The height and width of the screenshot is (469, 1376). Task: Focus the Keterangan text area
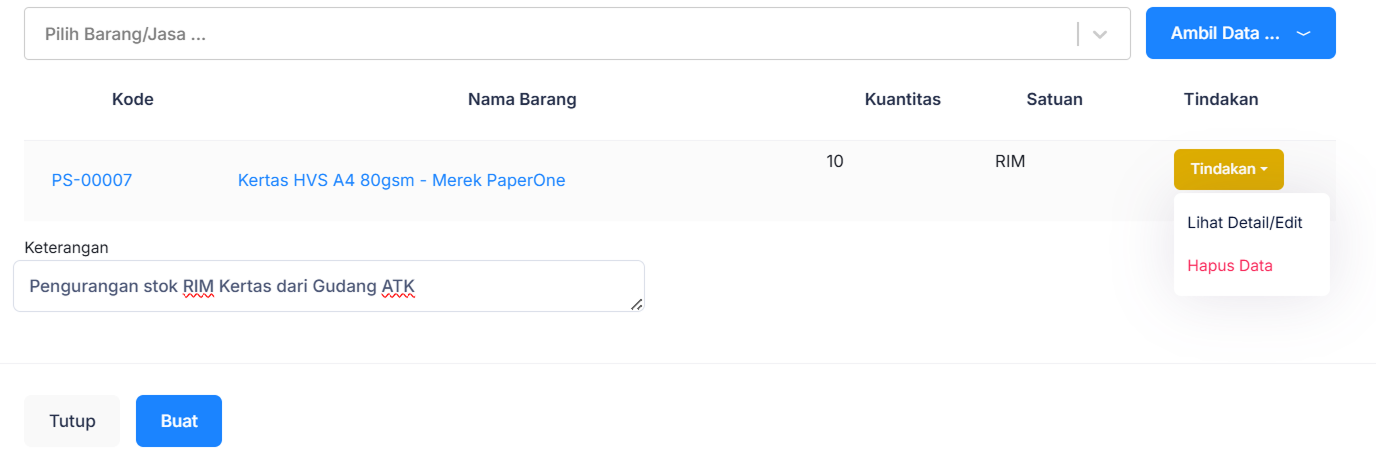point(328,286)
